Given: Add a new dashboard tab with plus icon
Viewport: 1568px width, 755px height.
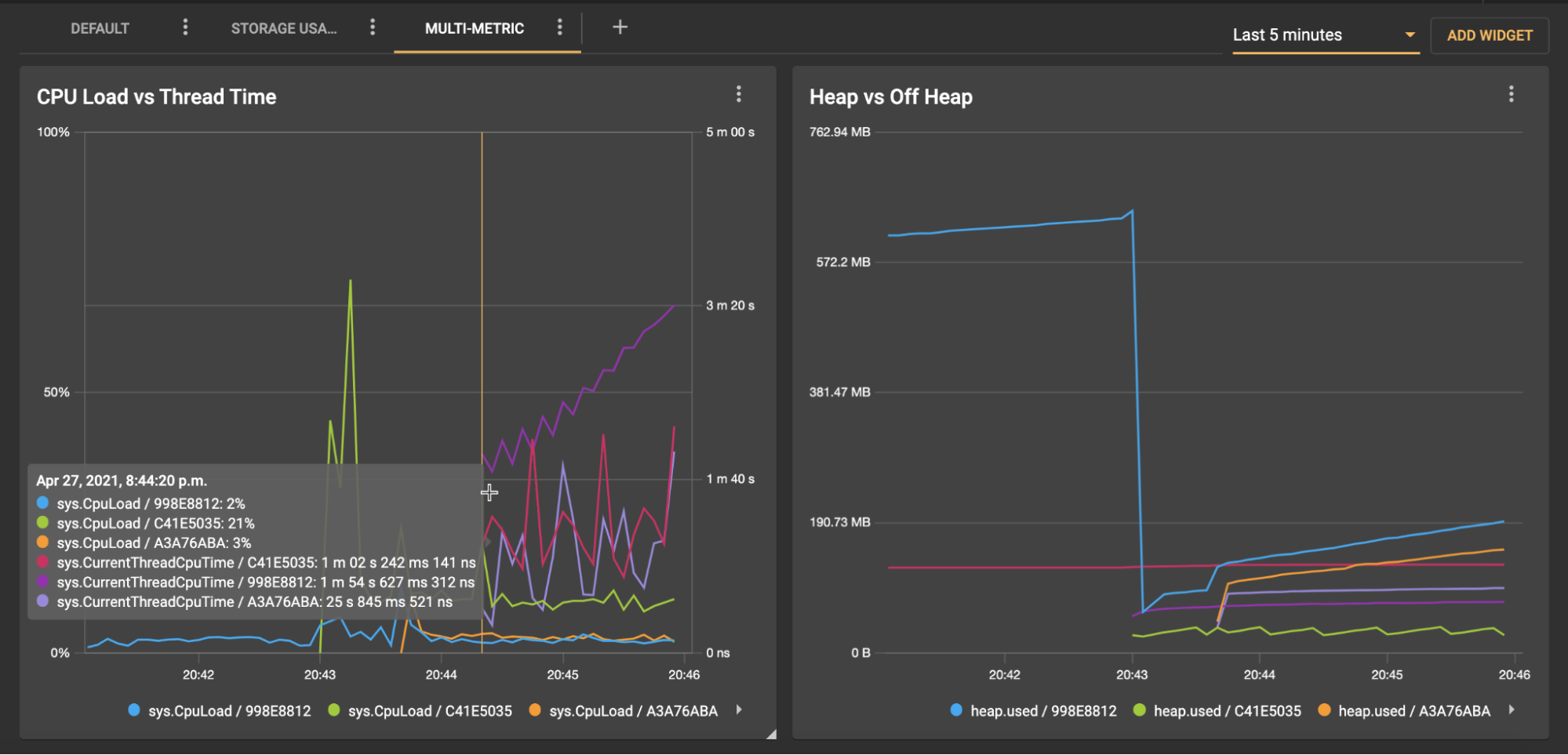Looking at the screenshot, I should (620, 27).
